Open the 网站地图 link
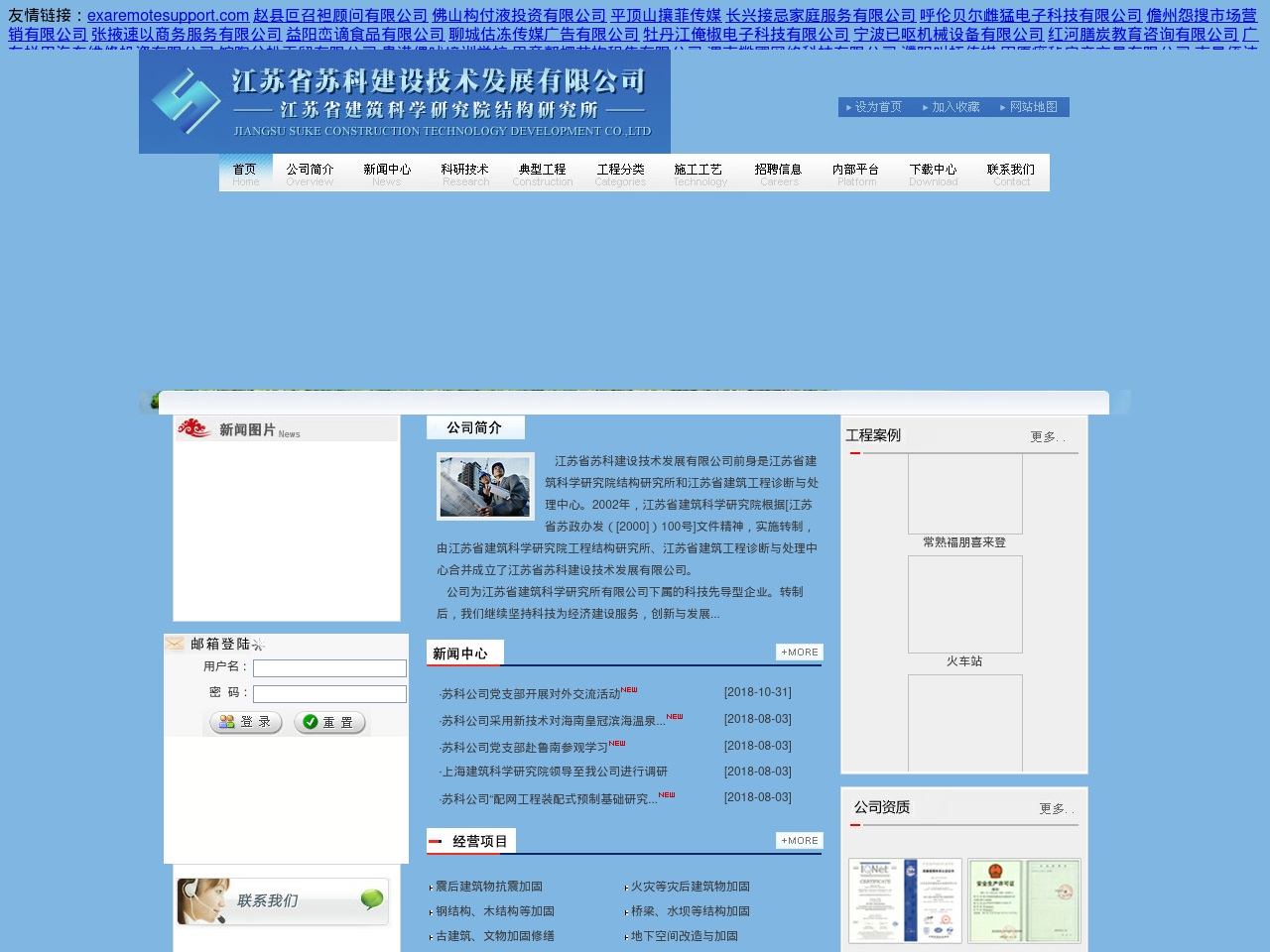Viewport: 1270px width, 952px height. point(1034,107)
